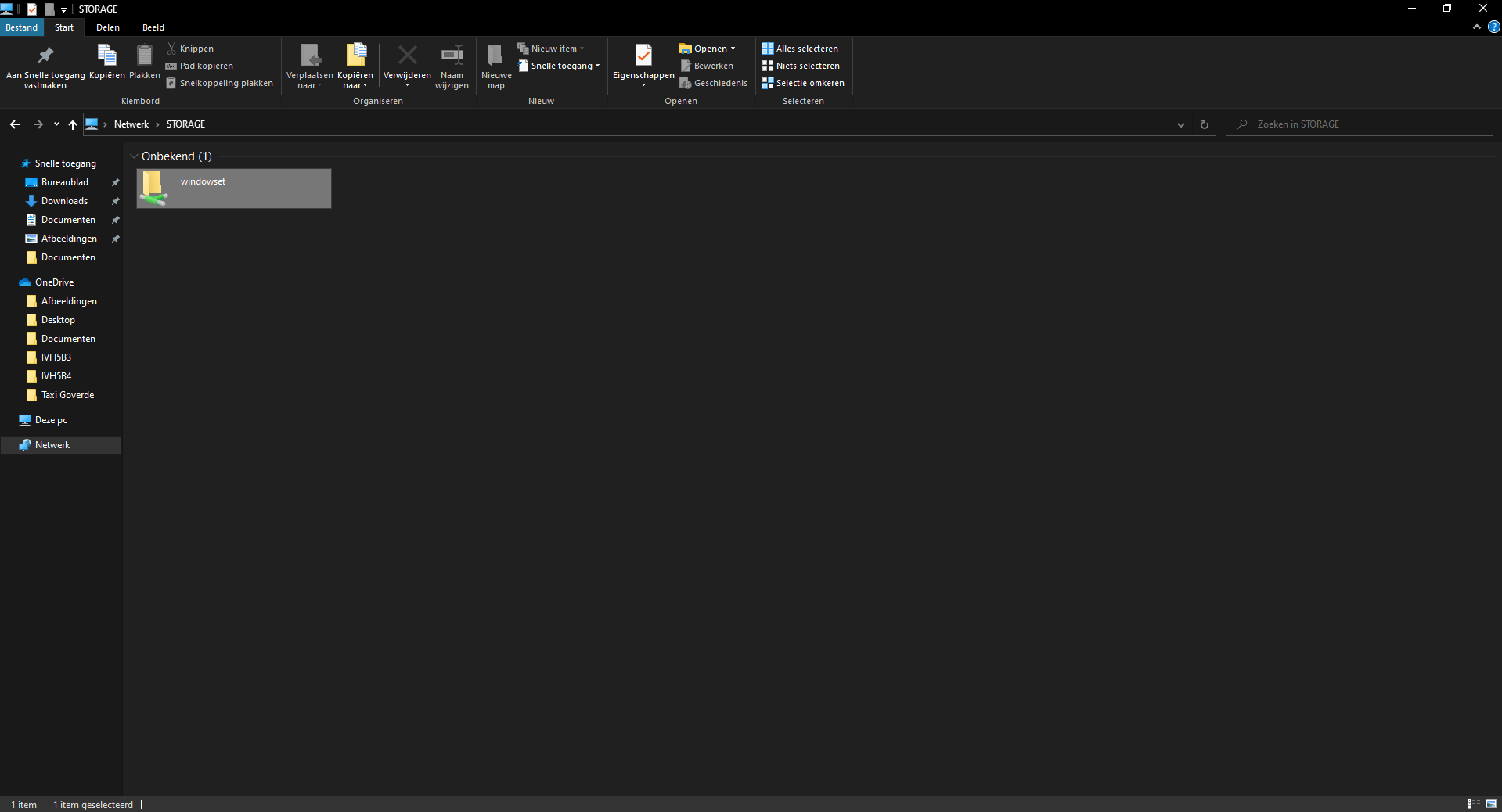Select the windowset shared folder
The width and height of the screenshot is (1502, 812).
pos(234,189)
